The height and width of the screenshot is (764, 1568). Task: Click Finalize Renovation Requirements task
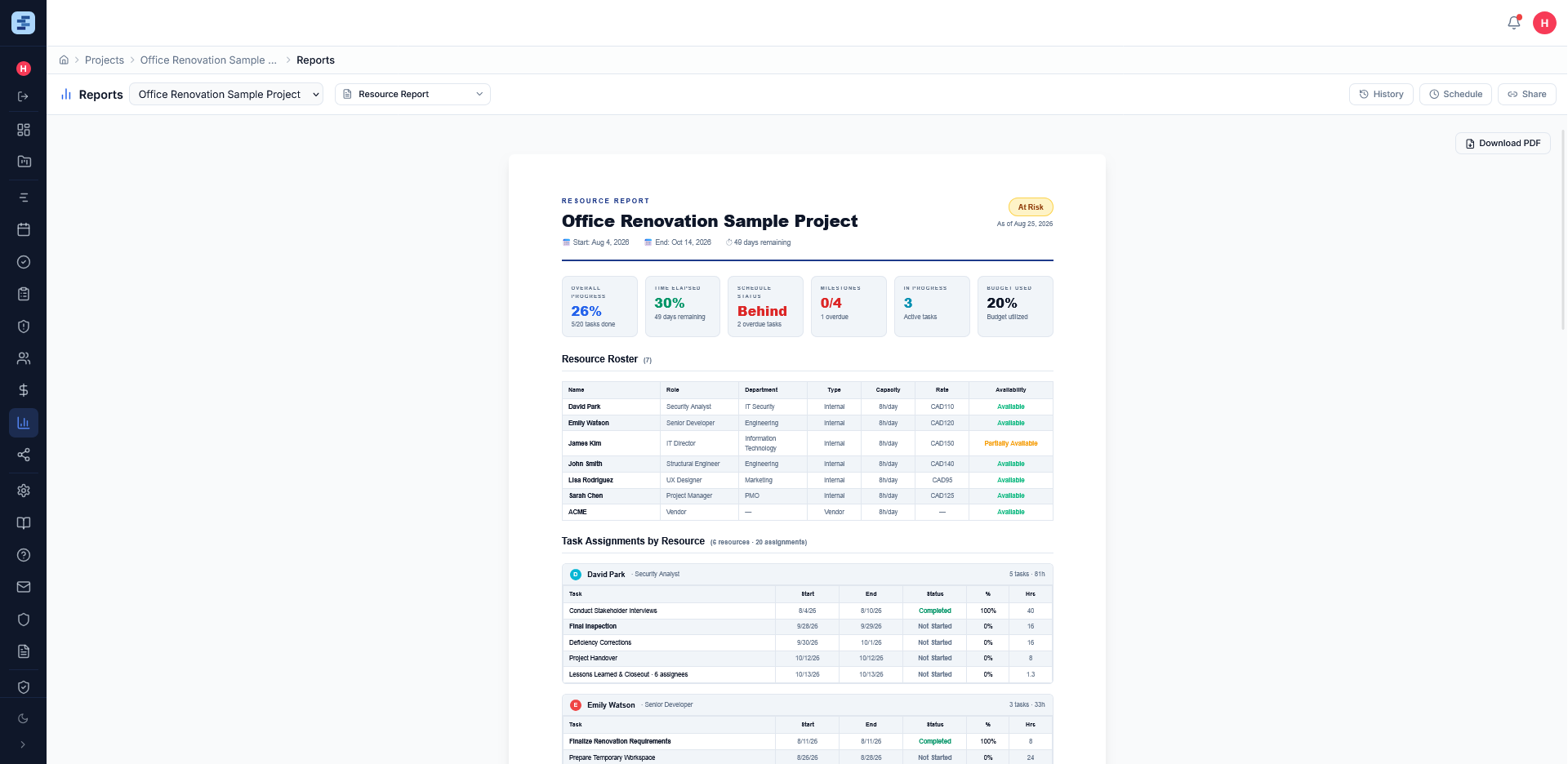point(620,741)
